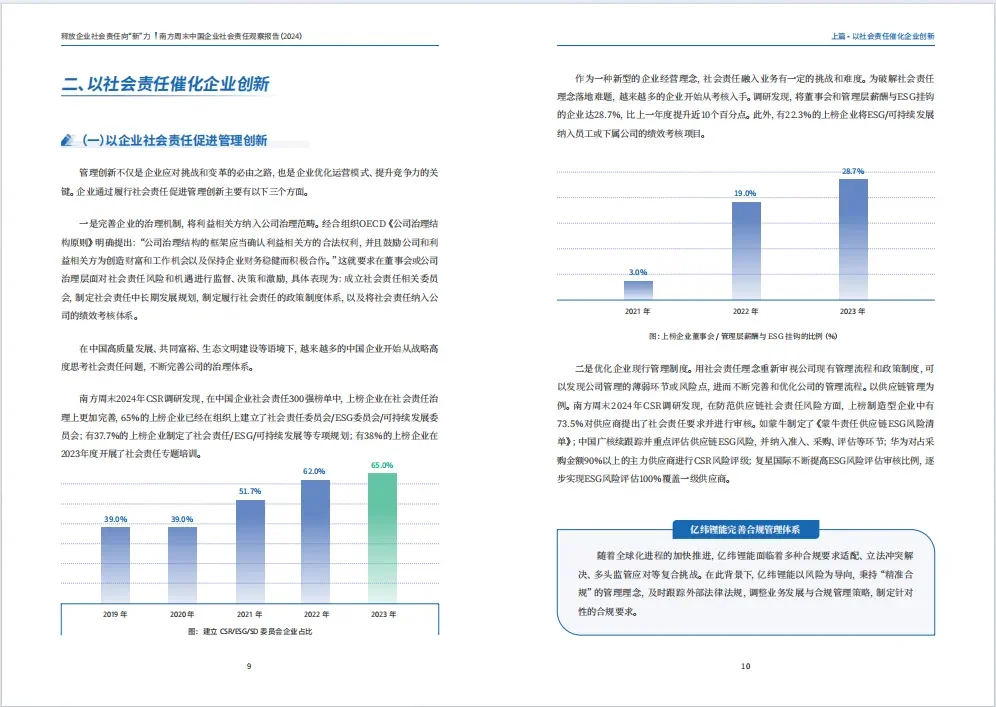This screenshot has width=996, height=707.
Task: Click the 28.7% value label
Action: [853, 172]
